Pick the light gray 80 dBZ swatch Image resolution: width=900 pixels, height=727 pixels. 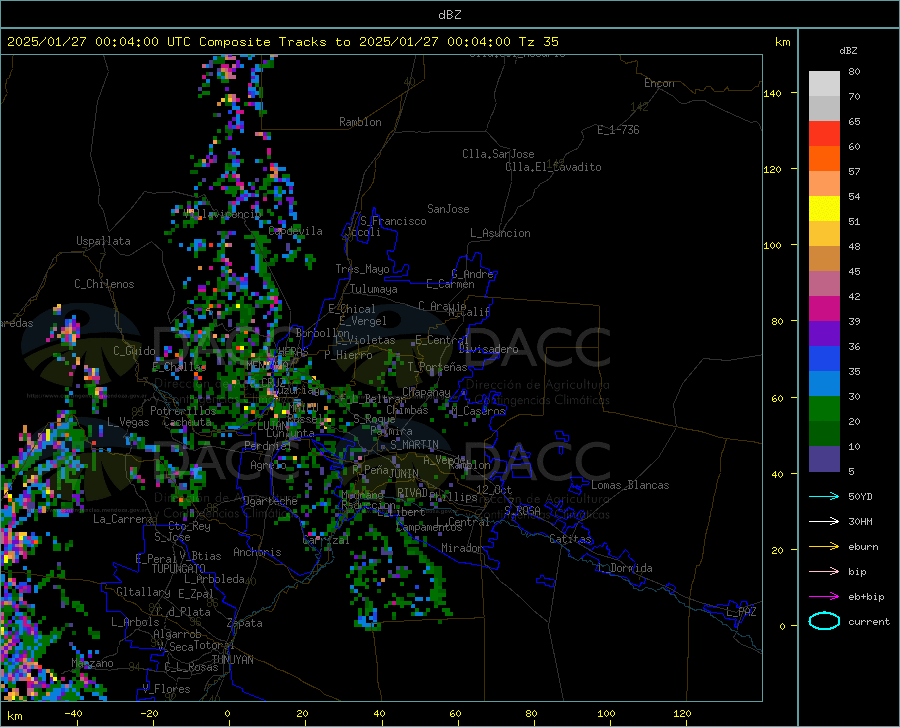click(x=824, y=84)
